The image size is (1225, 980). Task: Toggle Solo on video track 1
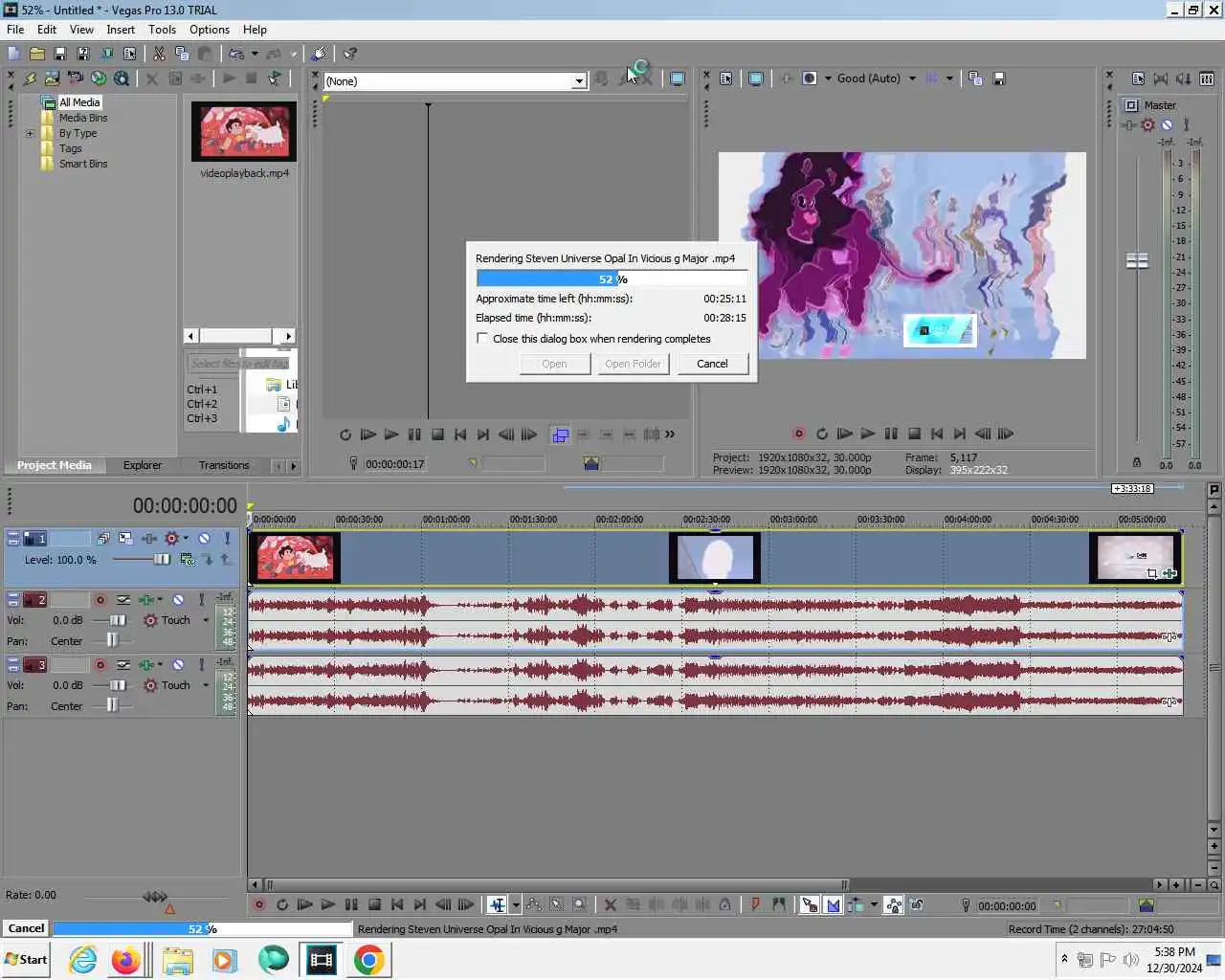point(227,539)
